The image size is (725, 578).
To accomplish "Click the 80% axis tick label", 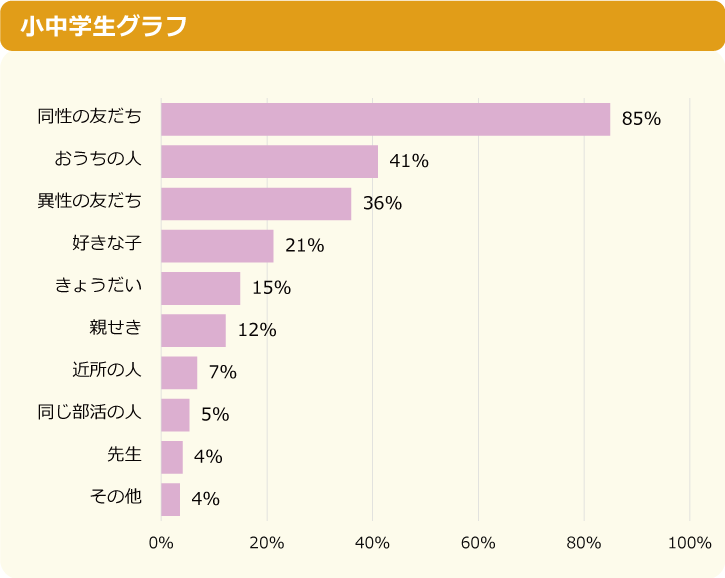I will tap(584, 542).
